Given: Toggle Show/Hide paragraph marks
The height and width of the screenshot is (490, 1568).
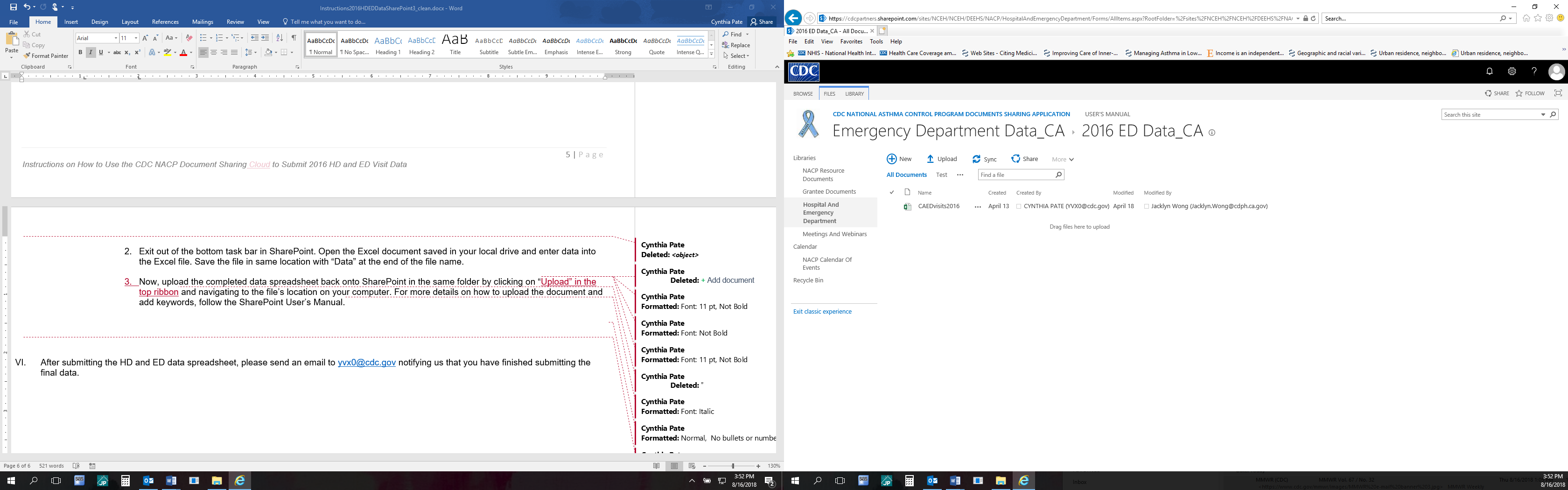Looking at the screenshot, I should (294, 38).
